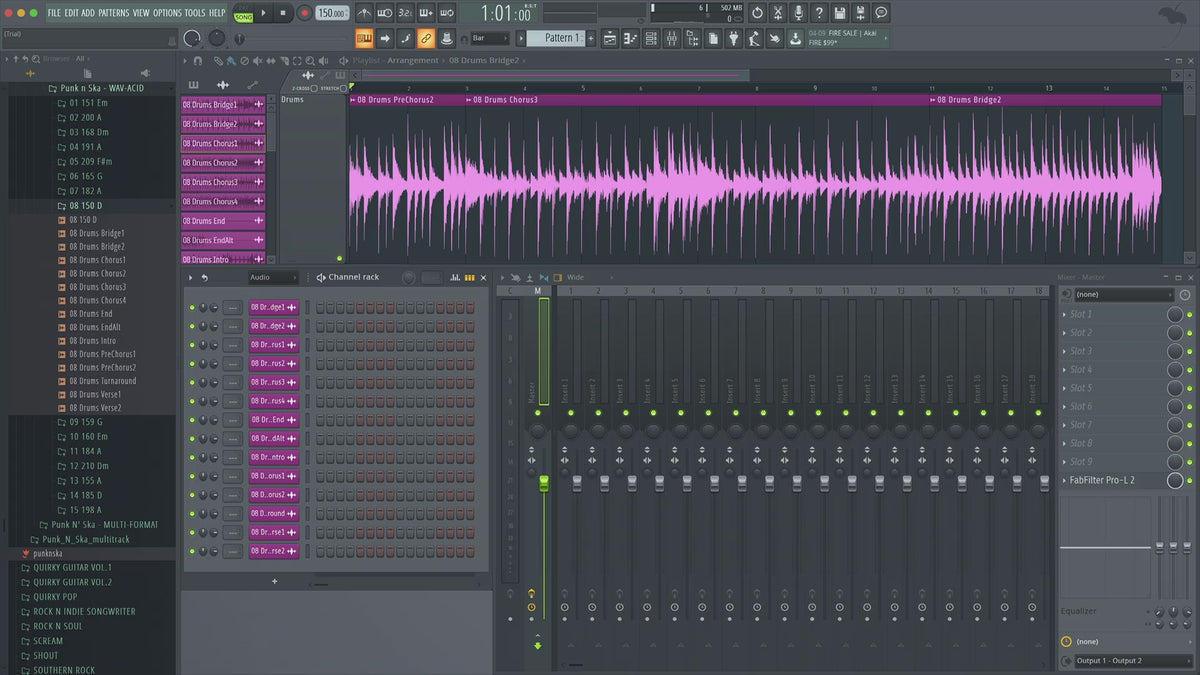Screen dimensions: 1200x675
Task: Open the PATTERNS menu
Action: pyautogui.click(x=113, y=13)
